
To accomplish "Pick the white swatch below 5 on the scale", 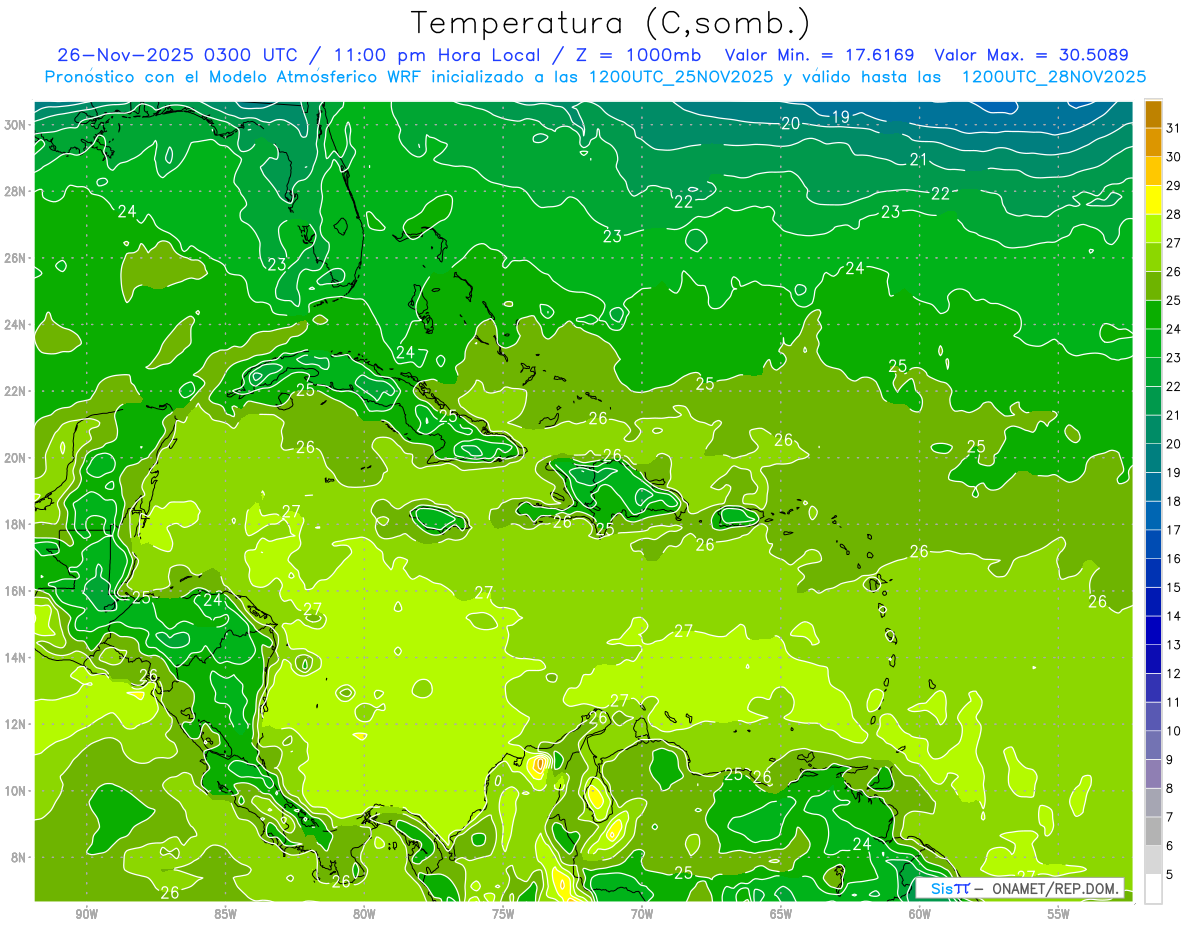I will (1153, 889).
